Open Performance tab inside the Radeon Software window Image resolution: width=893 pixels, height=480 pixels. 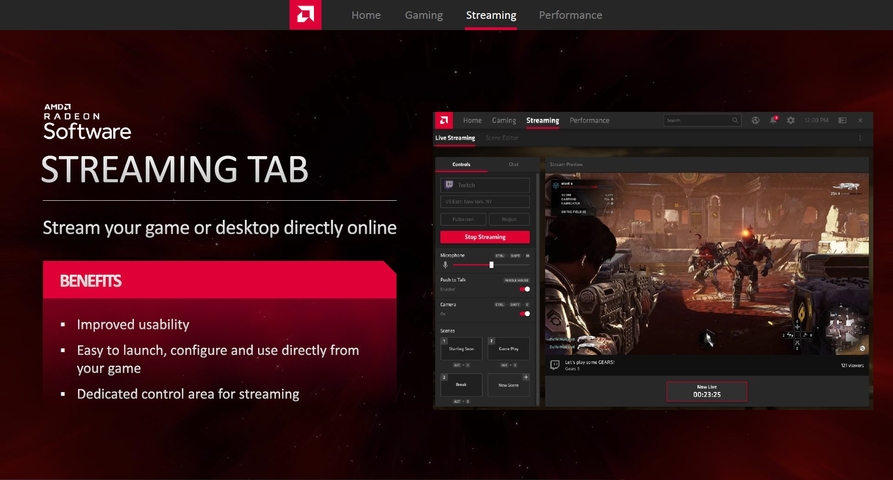click(x=589, y=120)
